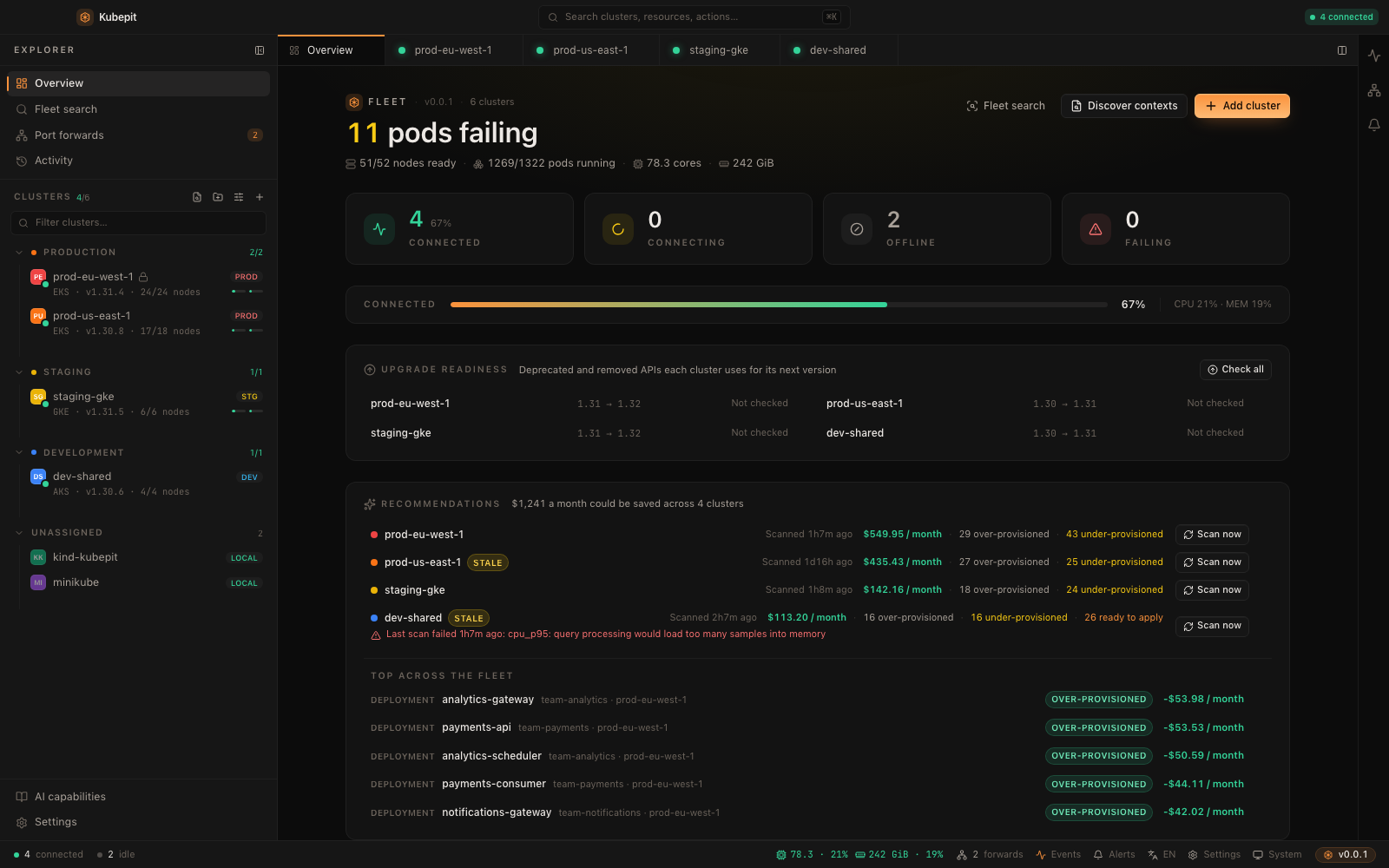The width and height of the screenshot is (1389, 868).
Task: Switch System theme in status bar
Action: [1277, 854]
